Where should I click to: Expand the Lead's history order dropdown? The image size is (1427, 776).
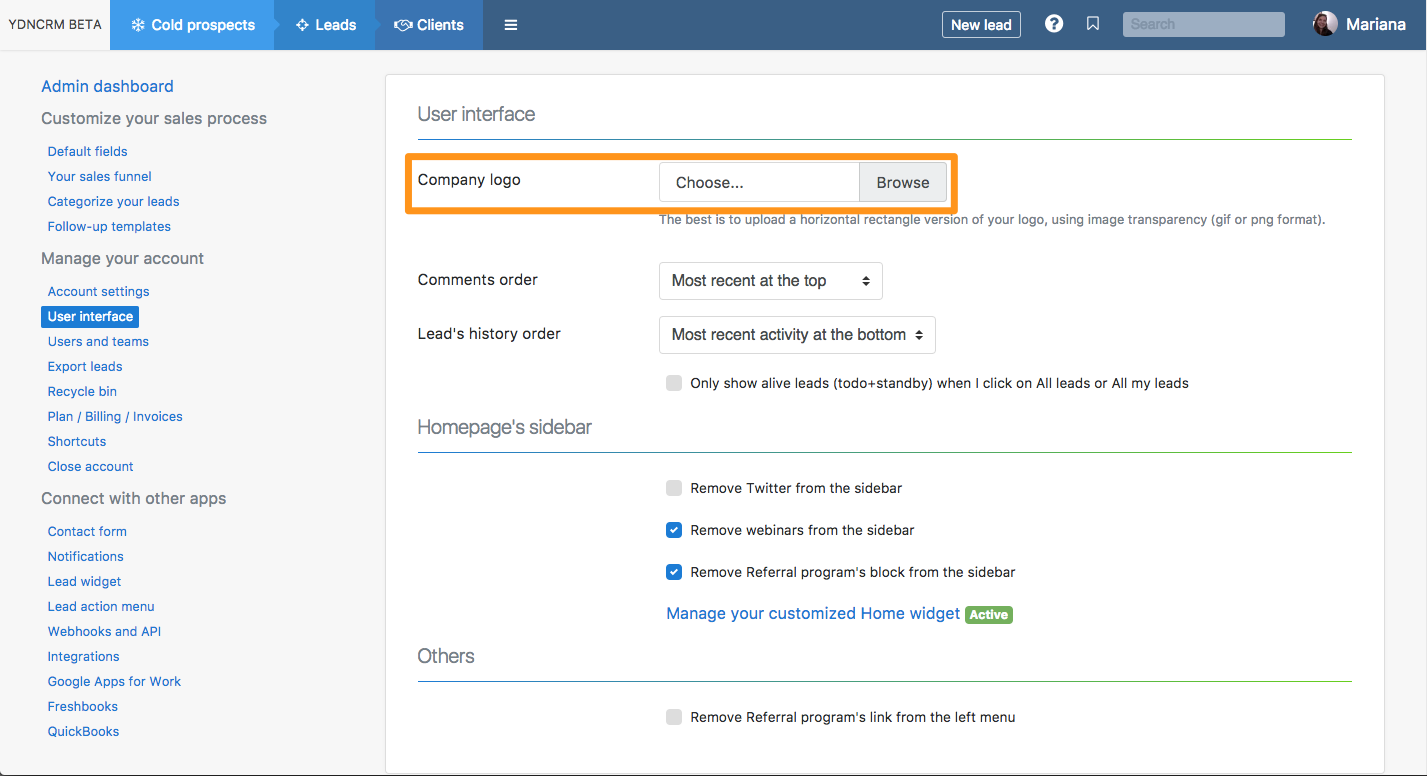[x=796, y=335]
